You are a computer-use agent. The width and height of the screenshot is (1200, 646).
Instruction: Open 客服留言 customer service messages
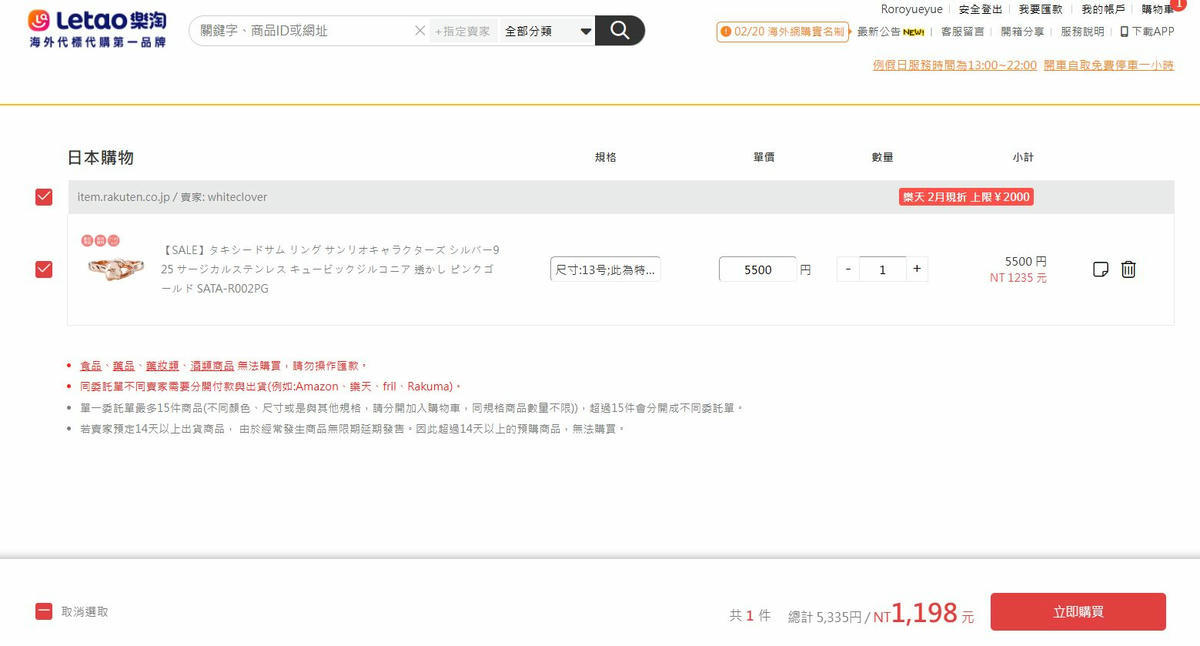pos(962,32)
